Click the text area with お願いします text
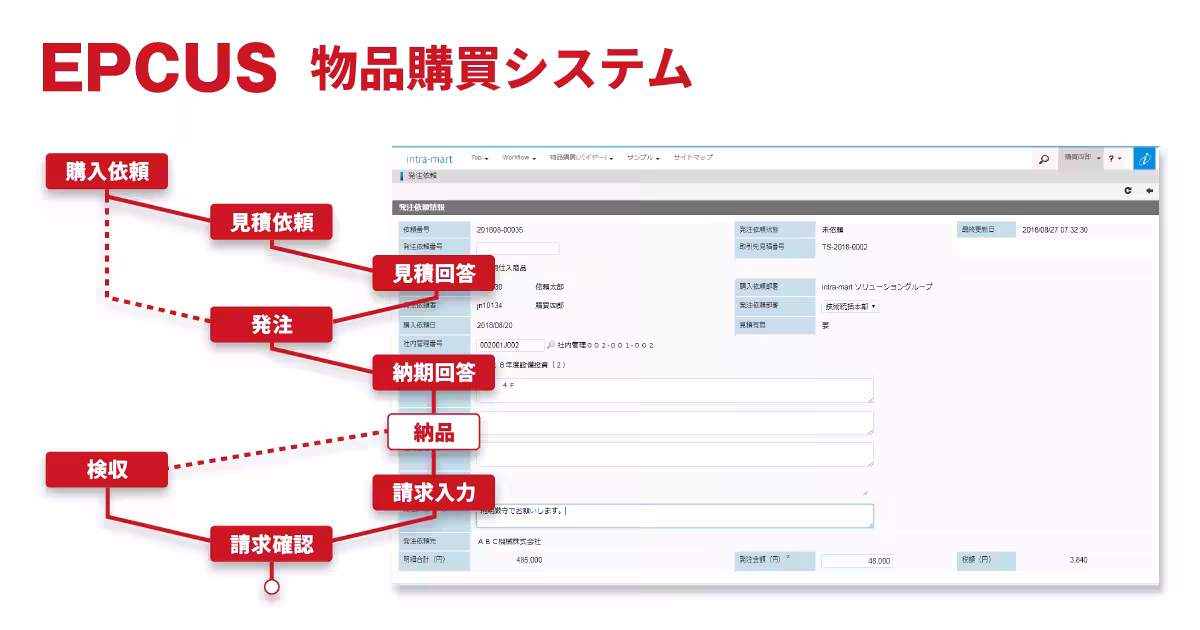 [675, 515]
